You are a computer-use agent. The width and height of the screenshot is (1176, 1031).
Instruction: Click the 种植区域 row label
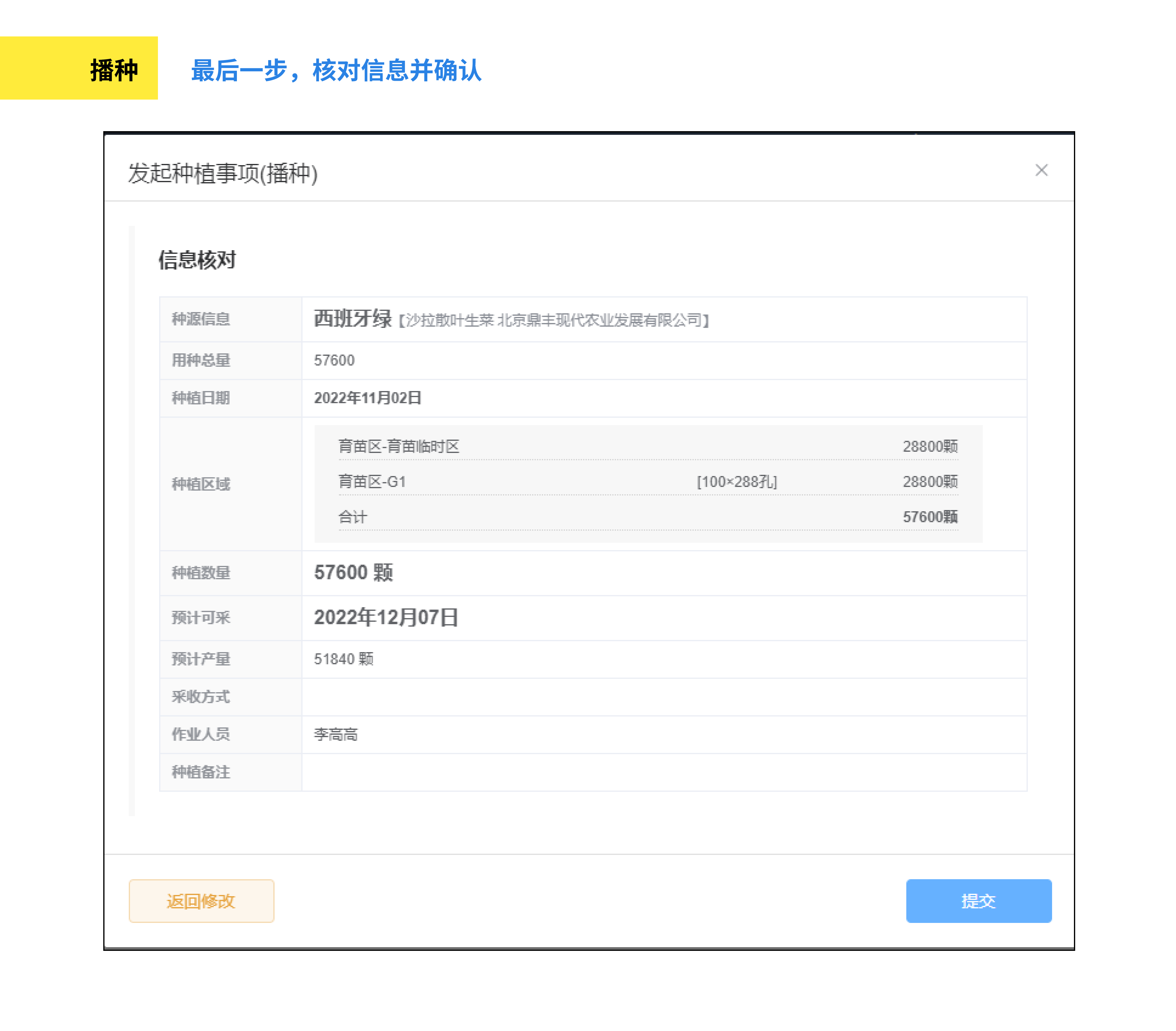point(201,484)
